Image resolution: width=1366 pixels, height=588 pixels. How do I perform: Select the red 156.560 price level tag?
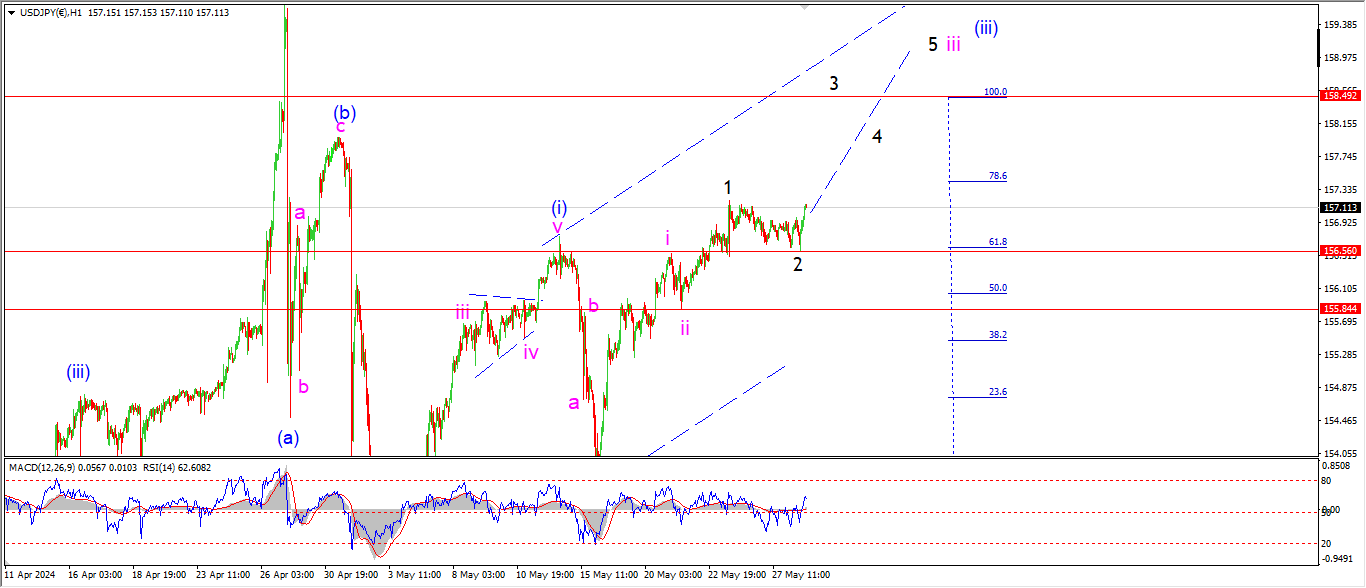coord(1339,251)
